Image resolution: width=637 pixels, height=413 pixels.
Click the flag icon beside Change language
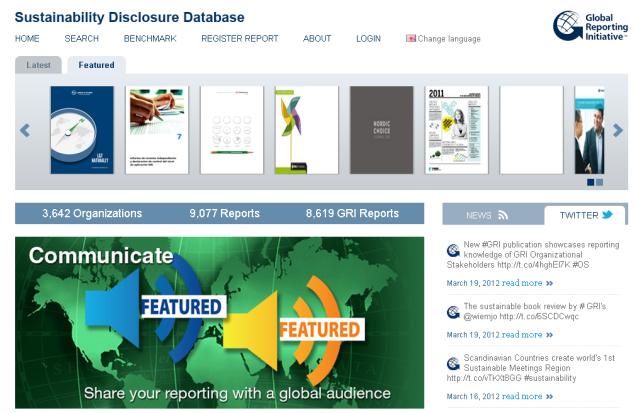[411, 38]
